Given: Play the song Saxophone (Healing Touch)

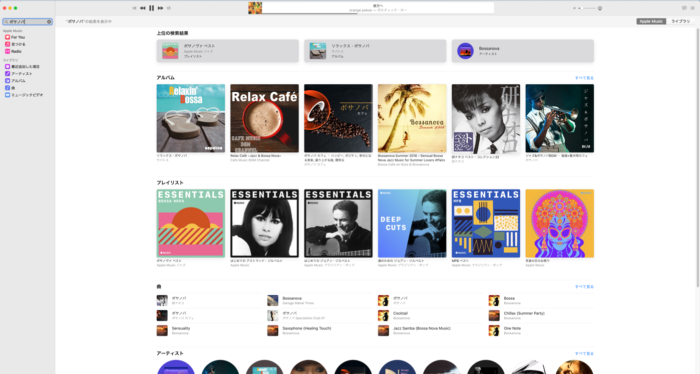Looking at the screenshot, I should pos(319,330).
